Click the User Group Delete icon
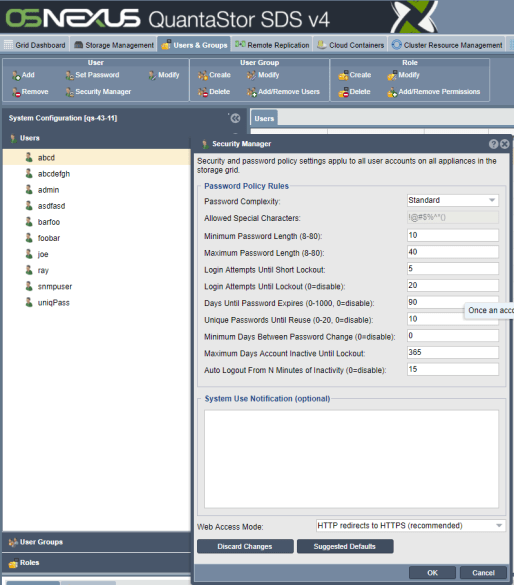Image resolution: width=514 pixels, height=585 pixels. [x=203, y=92]
